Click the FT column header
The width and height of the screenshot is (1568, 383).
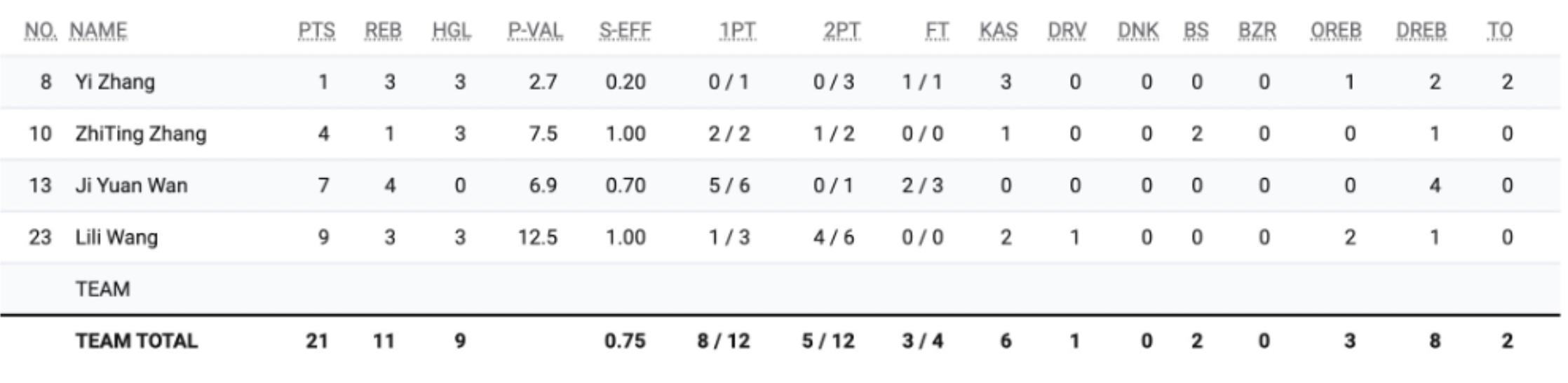click(937, 31)
